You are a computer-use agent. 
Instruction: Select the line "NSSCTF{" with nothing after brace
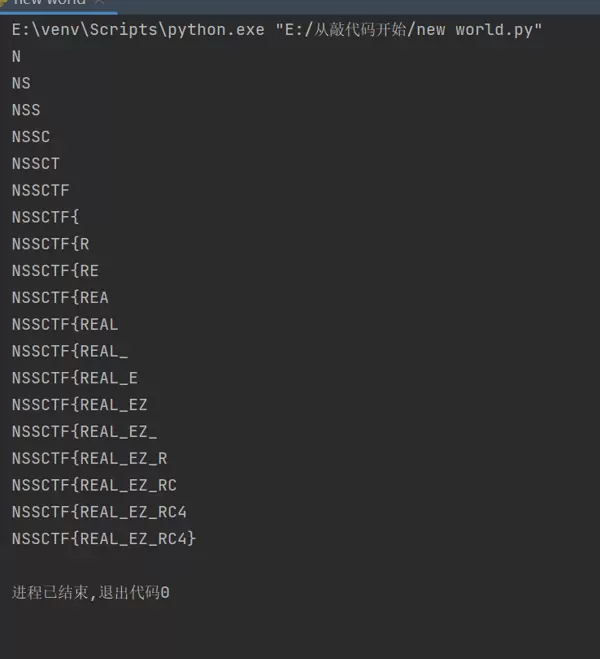tap(45, 217)
